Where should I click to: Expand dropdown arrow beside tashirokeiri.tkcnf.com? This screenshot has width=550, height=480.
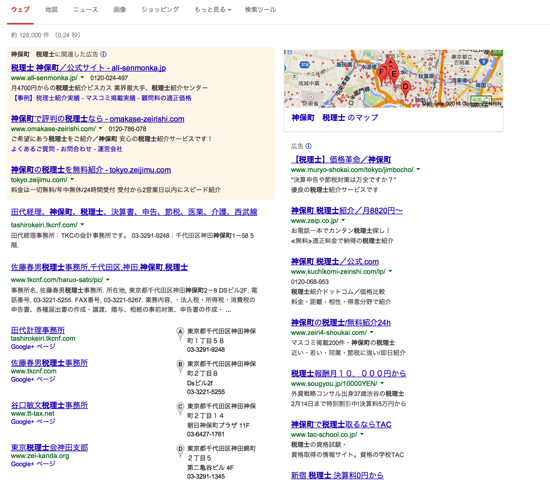coord(82,225)
